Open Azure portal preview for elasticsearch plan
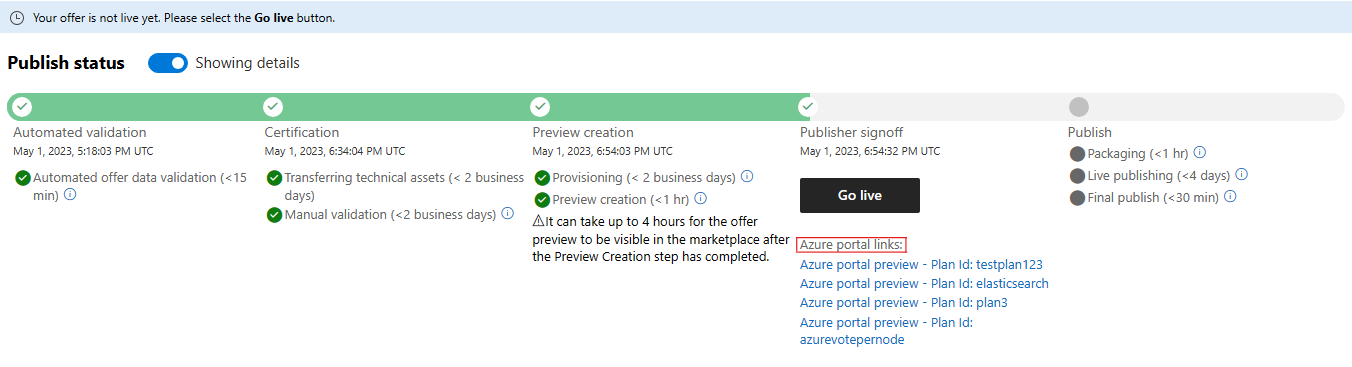 (x=924, y=284)
